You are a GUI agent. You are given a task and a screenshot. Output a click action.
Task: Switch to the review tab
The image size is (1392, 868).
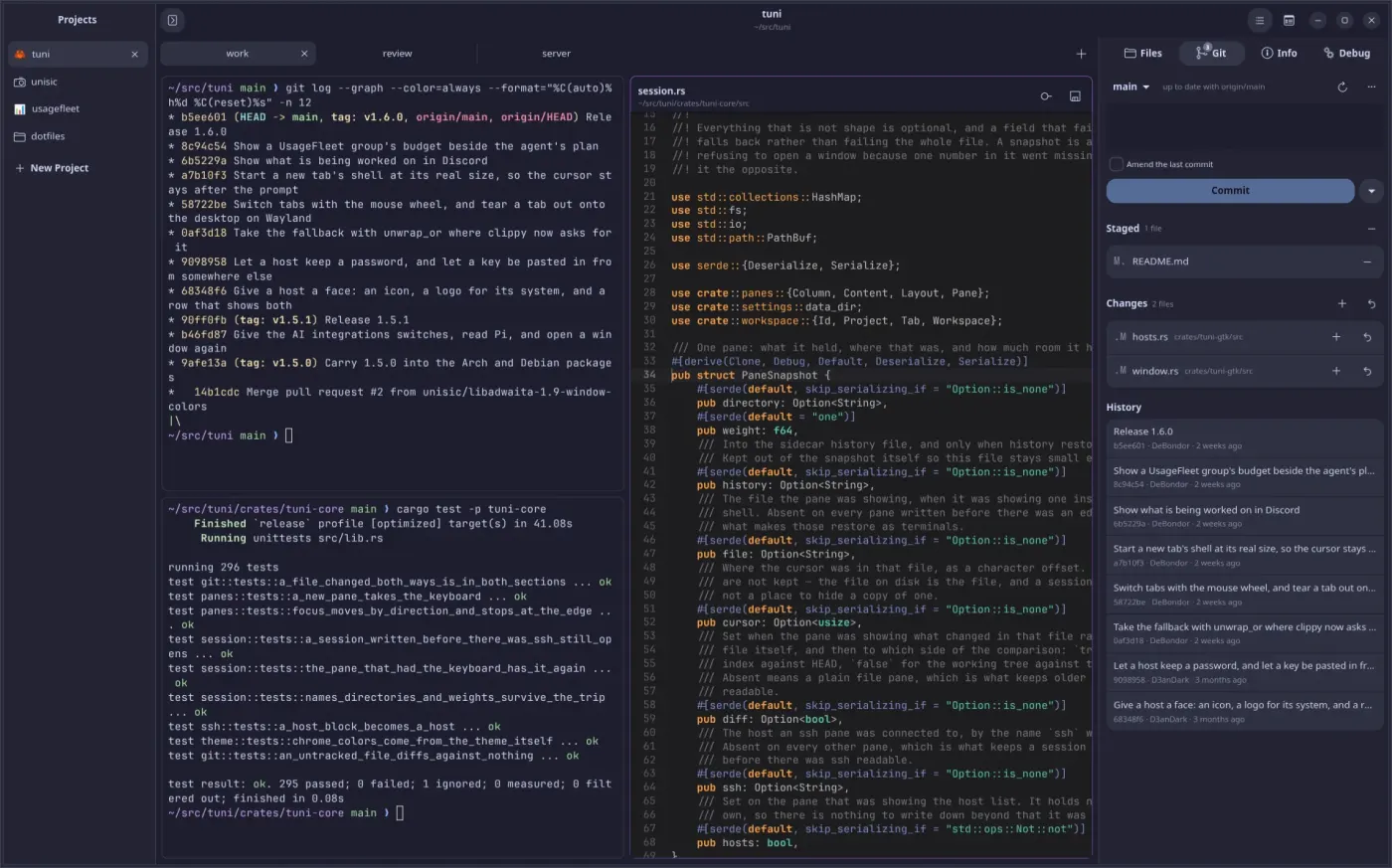click(397, 54)
